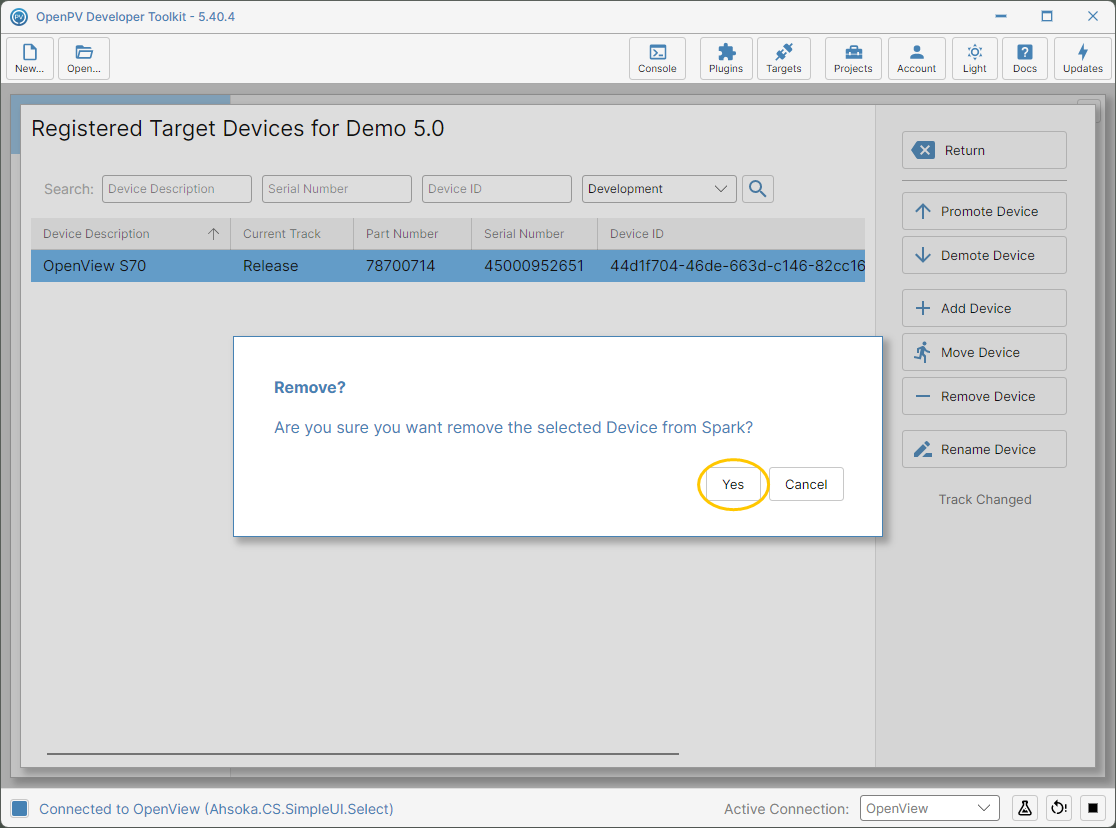Click the Track Changed label
1116x828 pixels.
(984, 499)
